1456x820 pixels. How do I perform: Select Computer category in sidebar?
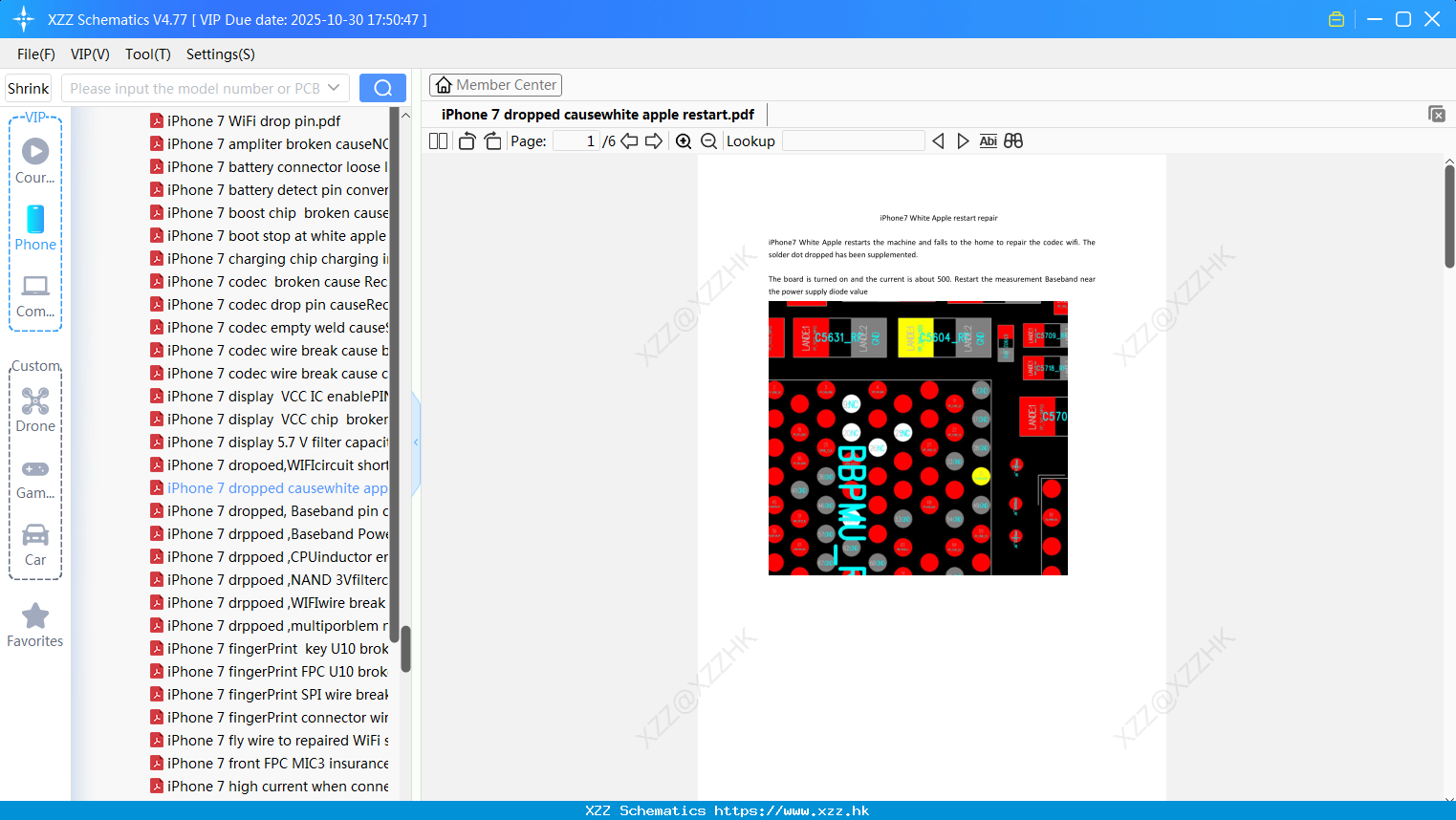point(35,296)
